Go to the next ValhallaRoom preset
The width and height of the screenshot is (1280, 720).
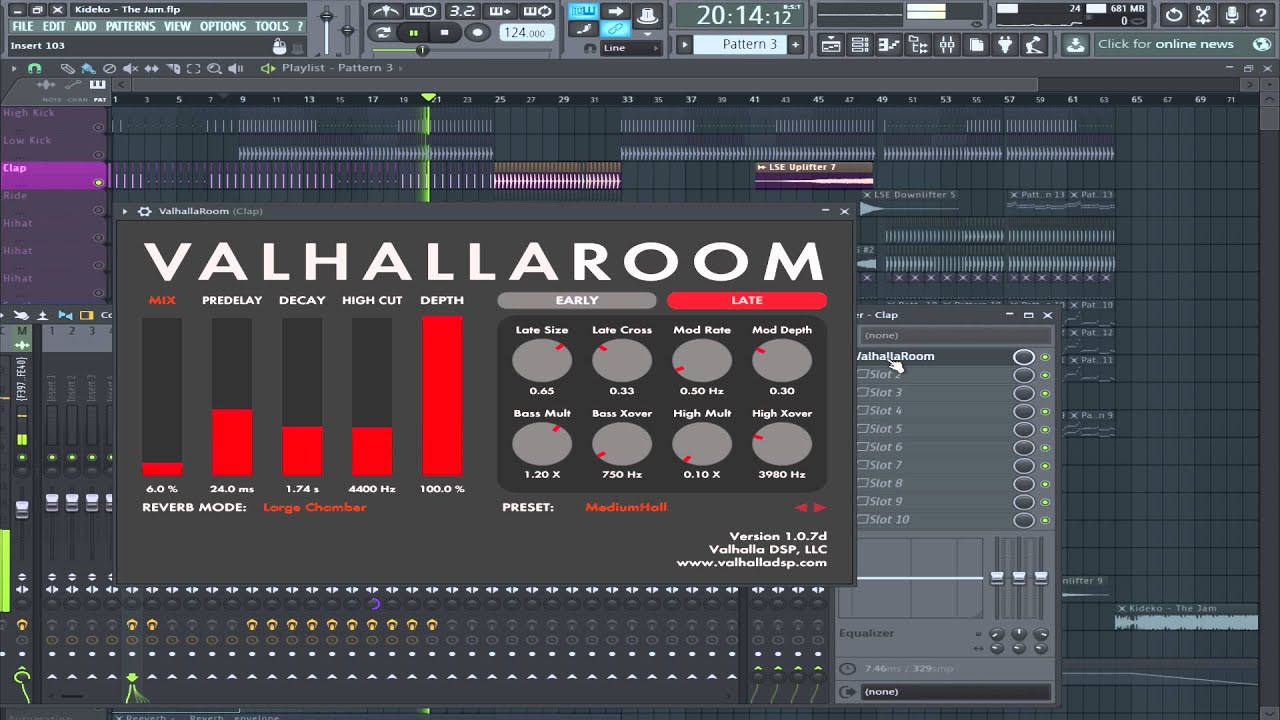[820, 508]
